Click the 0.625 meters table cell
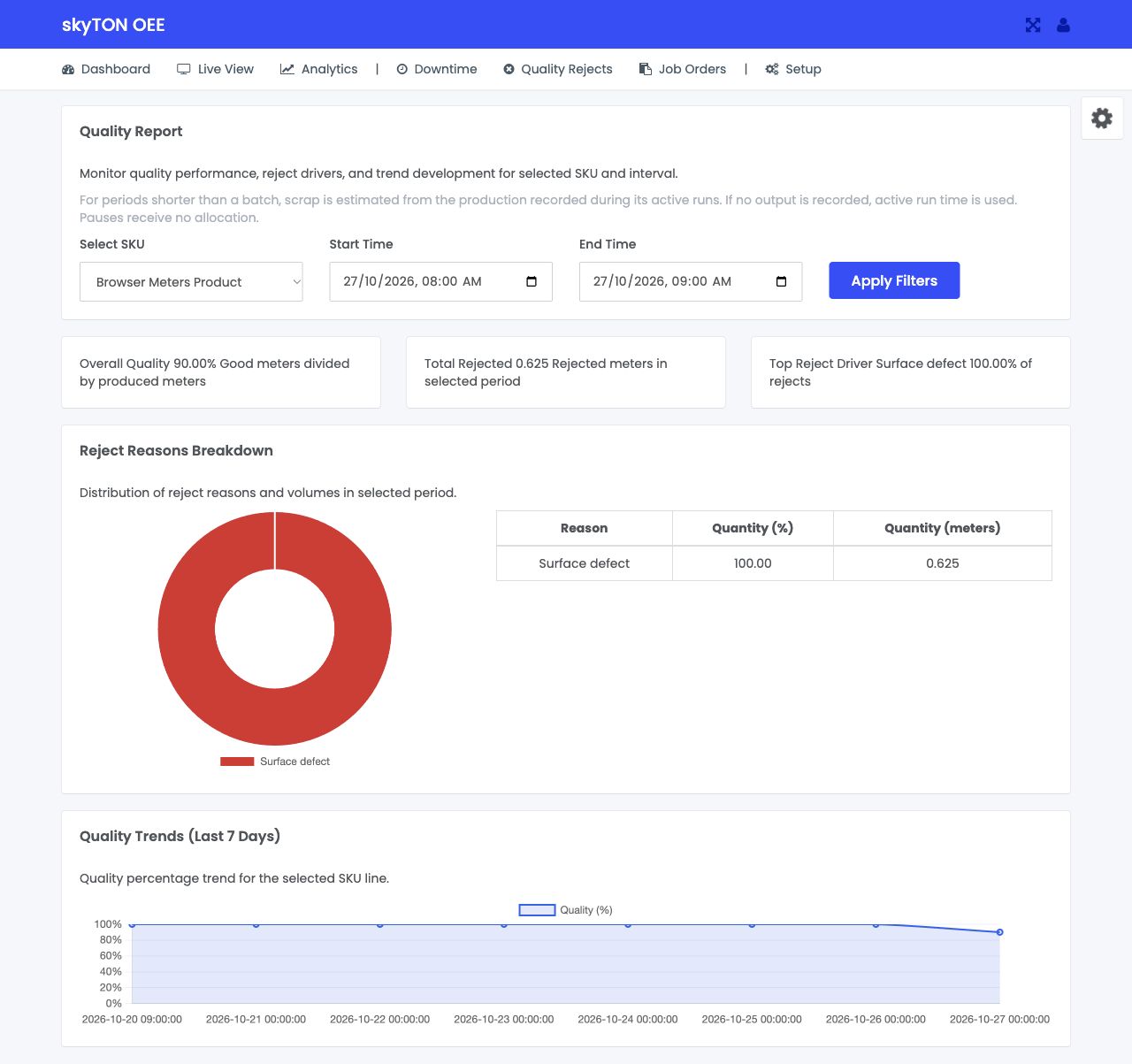The image size is (1132, 1064). pos(943,563)
